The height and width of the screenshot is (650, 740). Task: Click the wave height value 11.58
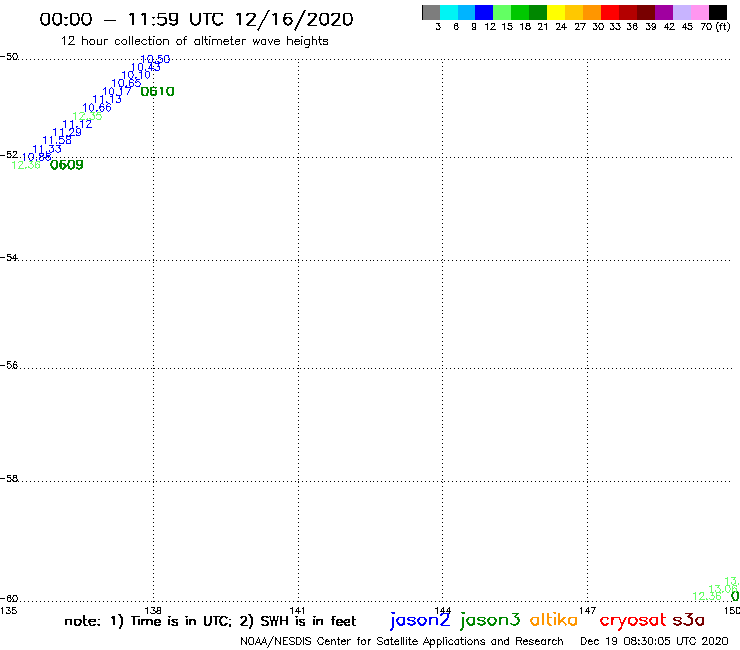57,140
